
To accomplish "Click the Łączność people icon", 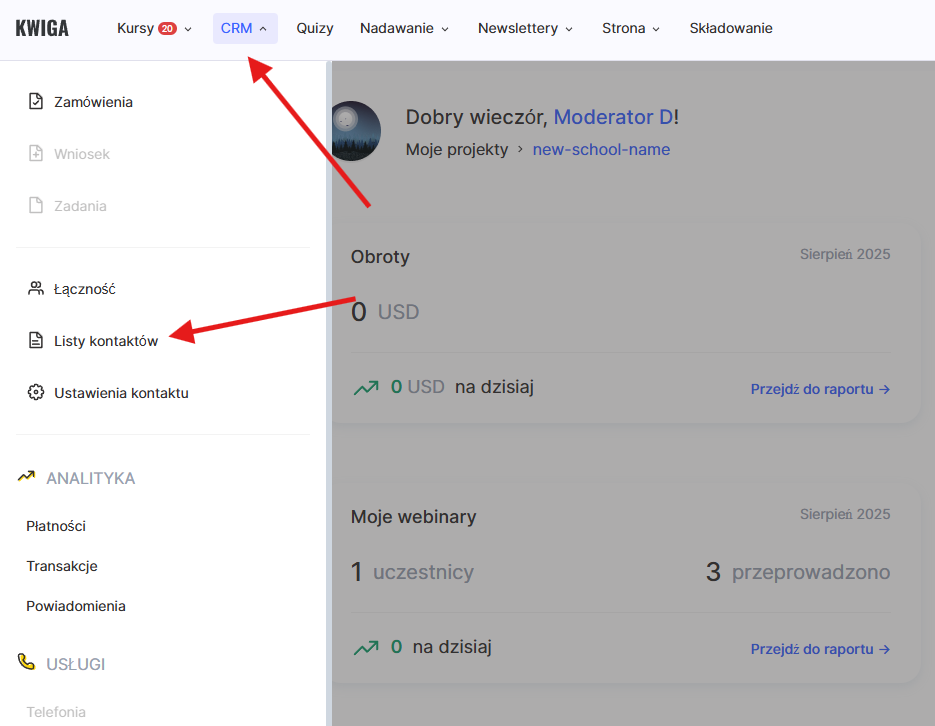I will (36, 289).
